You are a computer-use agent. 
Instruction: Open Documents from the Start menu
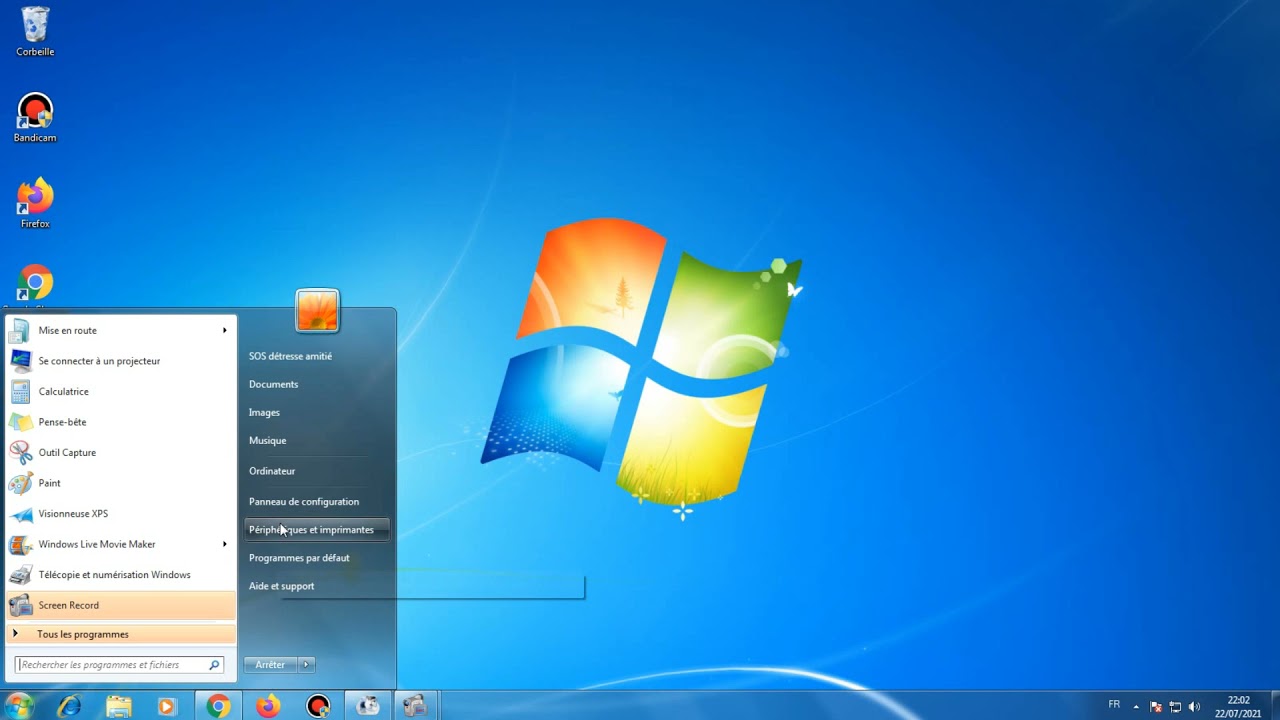(273, 384)
